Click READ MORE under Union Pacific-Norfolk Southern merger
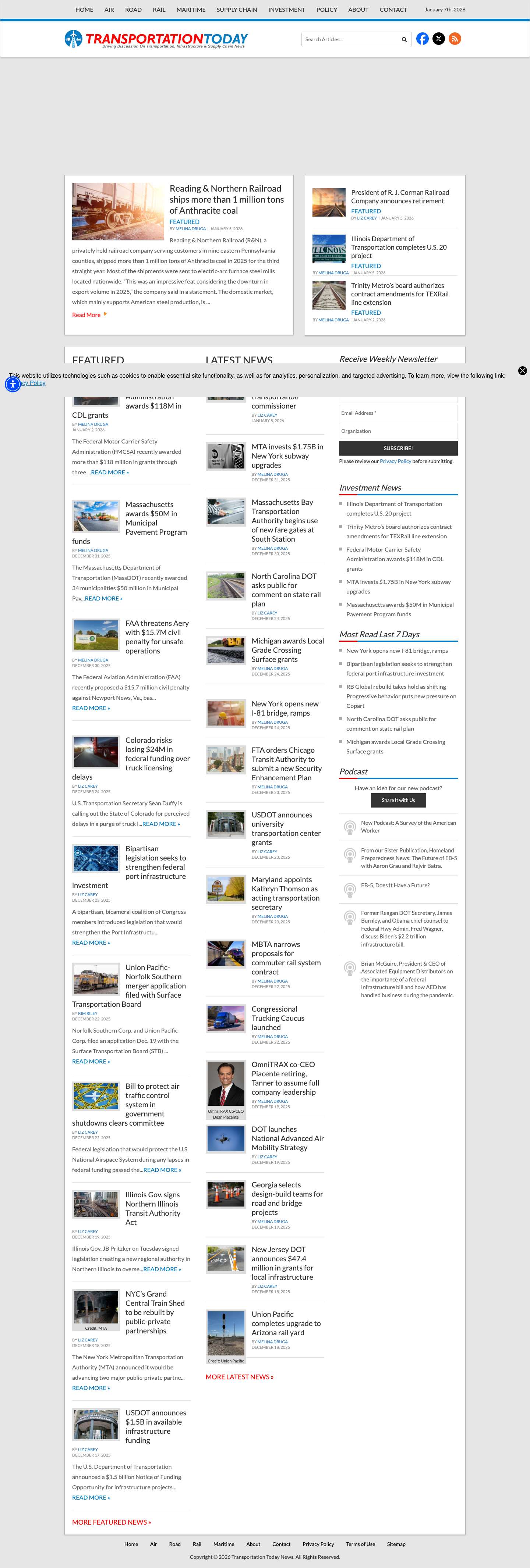Screen dimensions: 530x1568 click(x=91, y=1061)
